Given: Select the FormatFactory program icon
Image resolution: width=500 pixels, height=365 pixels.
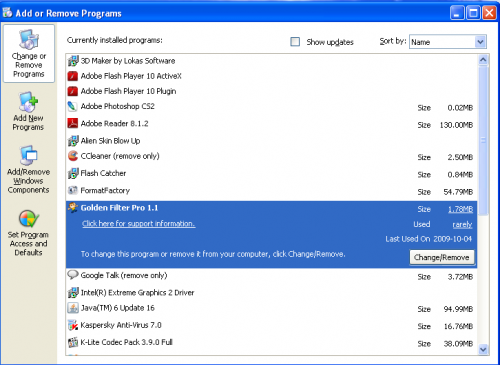Looking at the screenshot, I should click(73, 190).
